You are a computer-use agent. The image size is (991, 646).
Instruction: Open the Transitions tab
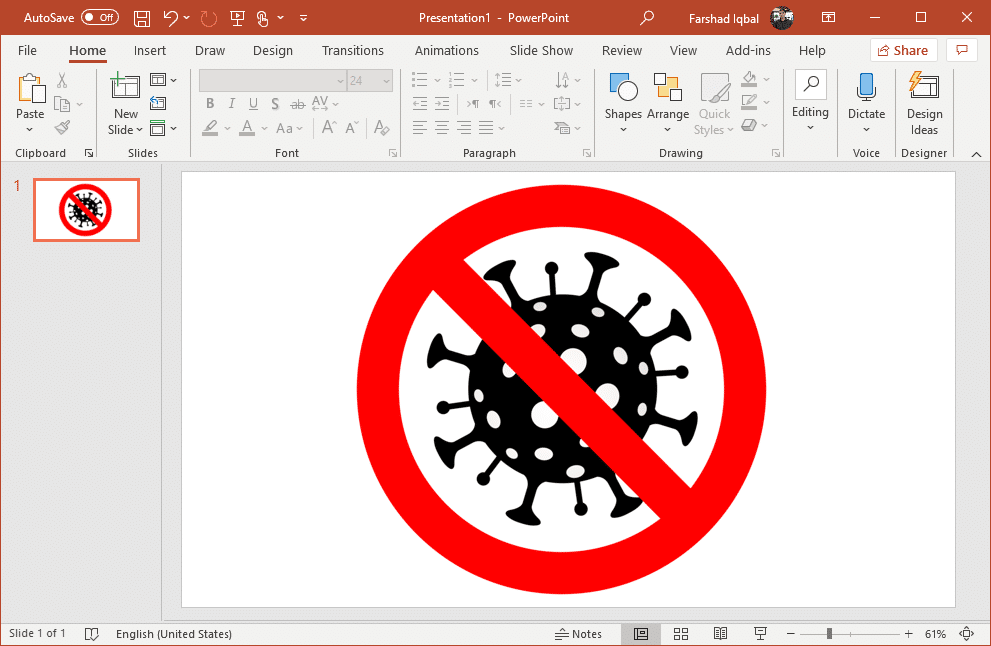click(x=352, y=51)
